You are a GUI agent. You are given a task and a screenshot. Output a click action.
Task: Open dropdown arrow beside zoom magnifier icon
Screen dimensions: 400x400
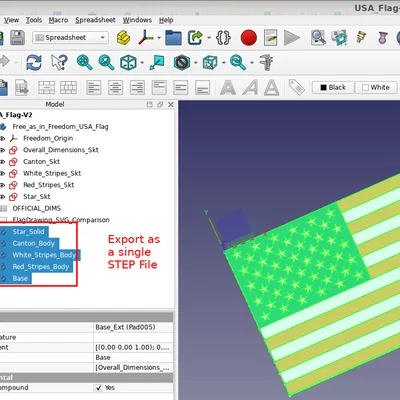[x=252, y=63]
